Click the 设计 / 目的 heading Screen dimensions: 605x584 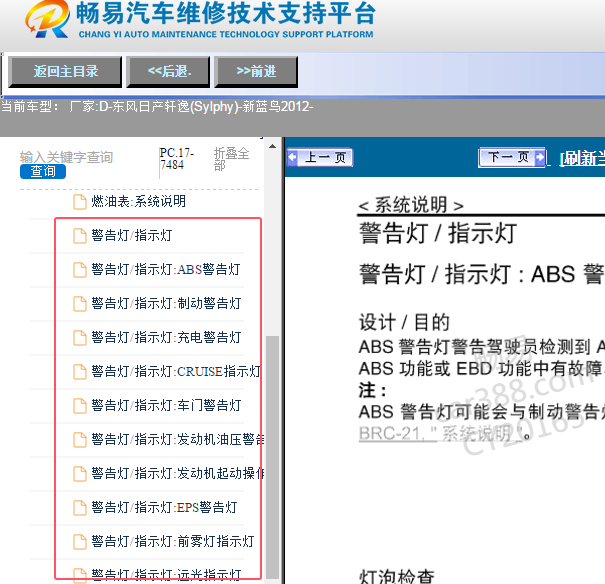(x=404, y=322)
